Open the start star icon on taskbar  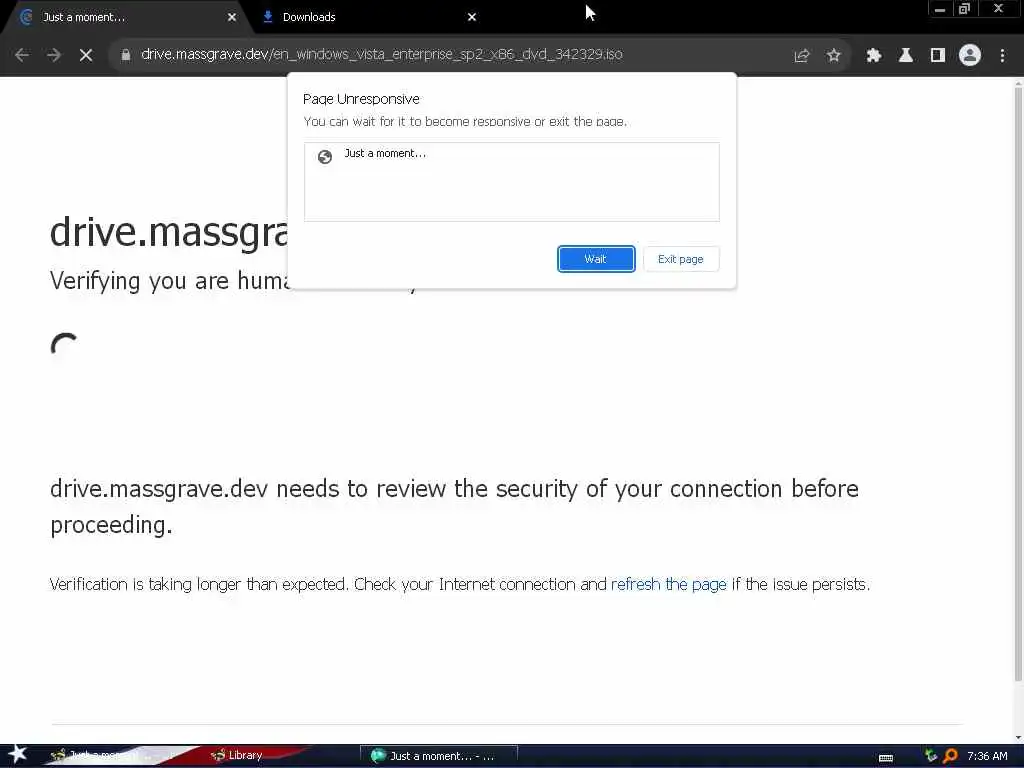18,754
